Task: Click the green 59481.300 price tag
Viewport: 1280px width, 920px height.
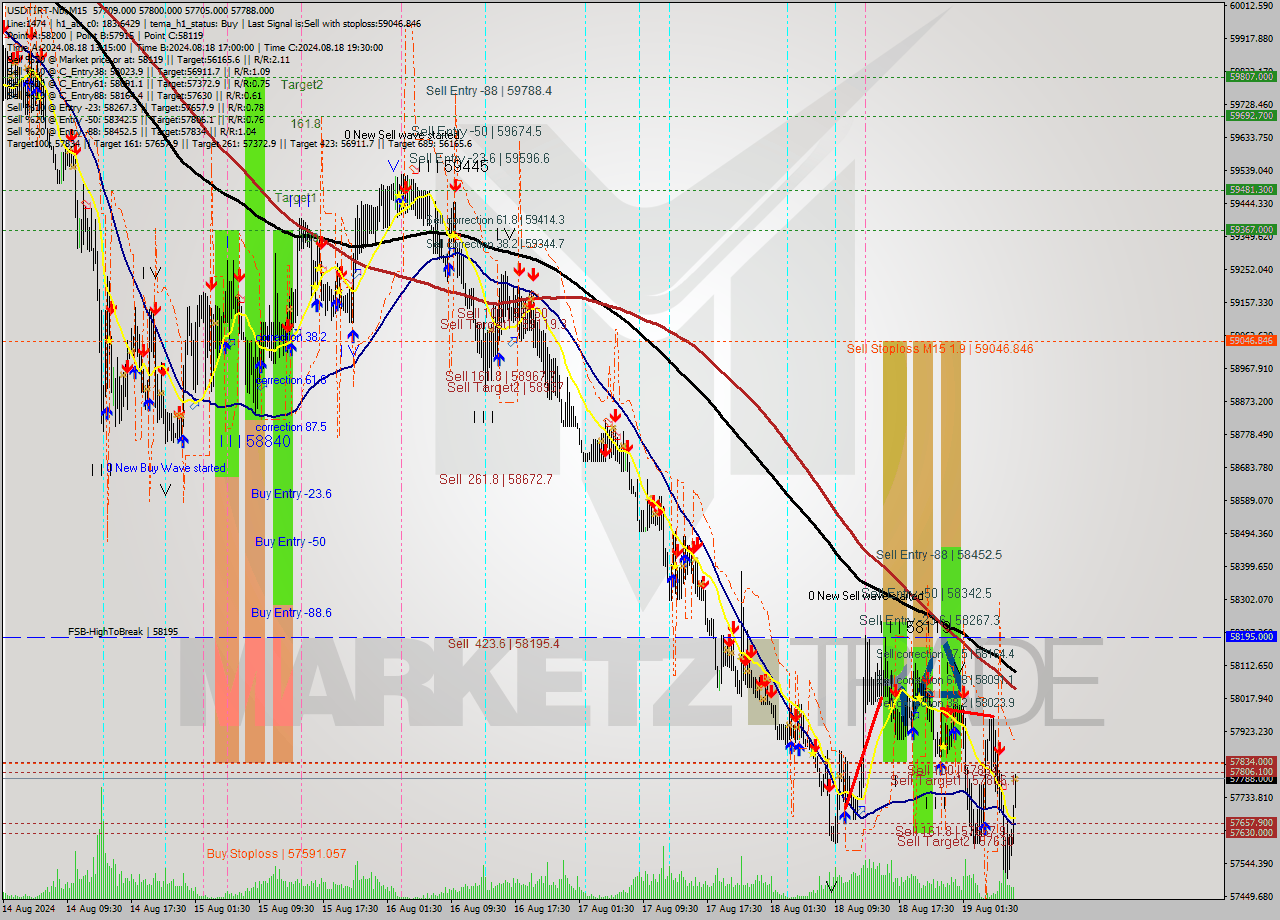Action: coord(1251,190)
